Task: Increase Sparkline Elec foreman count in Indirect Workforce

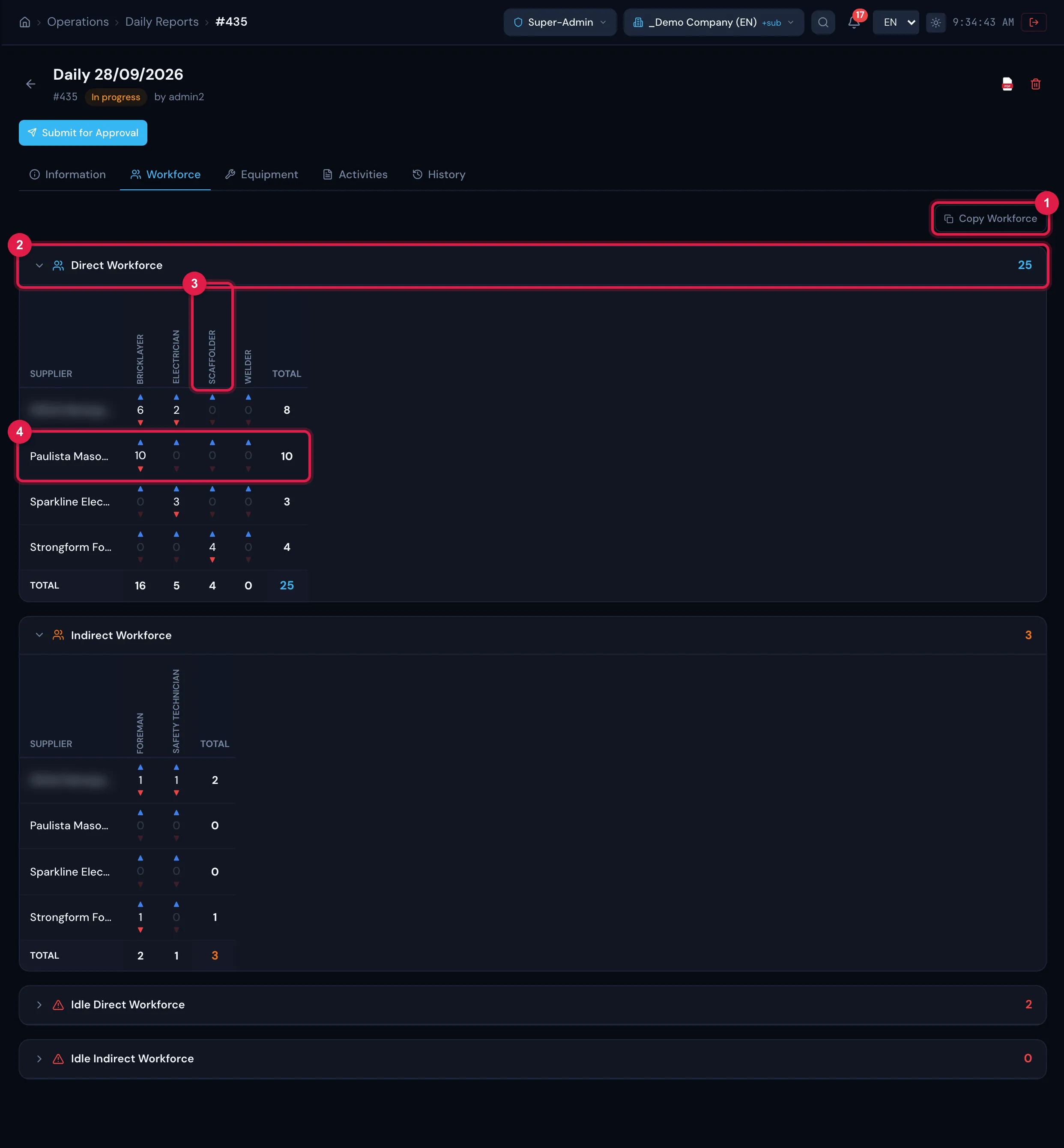Action: coord(140,858)
